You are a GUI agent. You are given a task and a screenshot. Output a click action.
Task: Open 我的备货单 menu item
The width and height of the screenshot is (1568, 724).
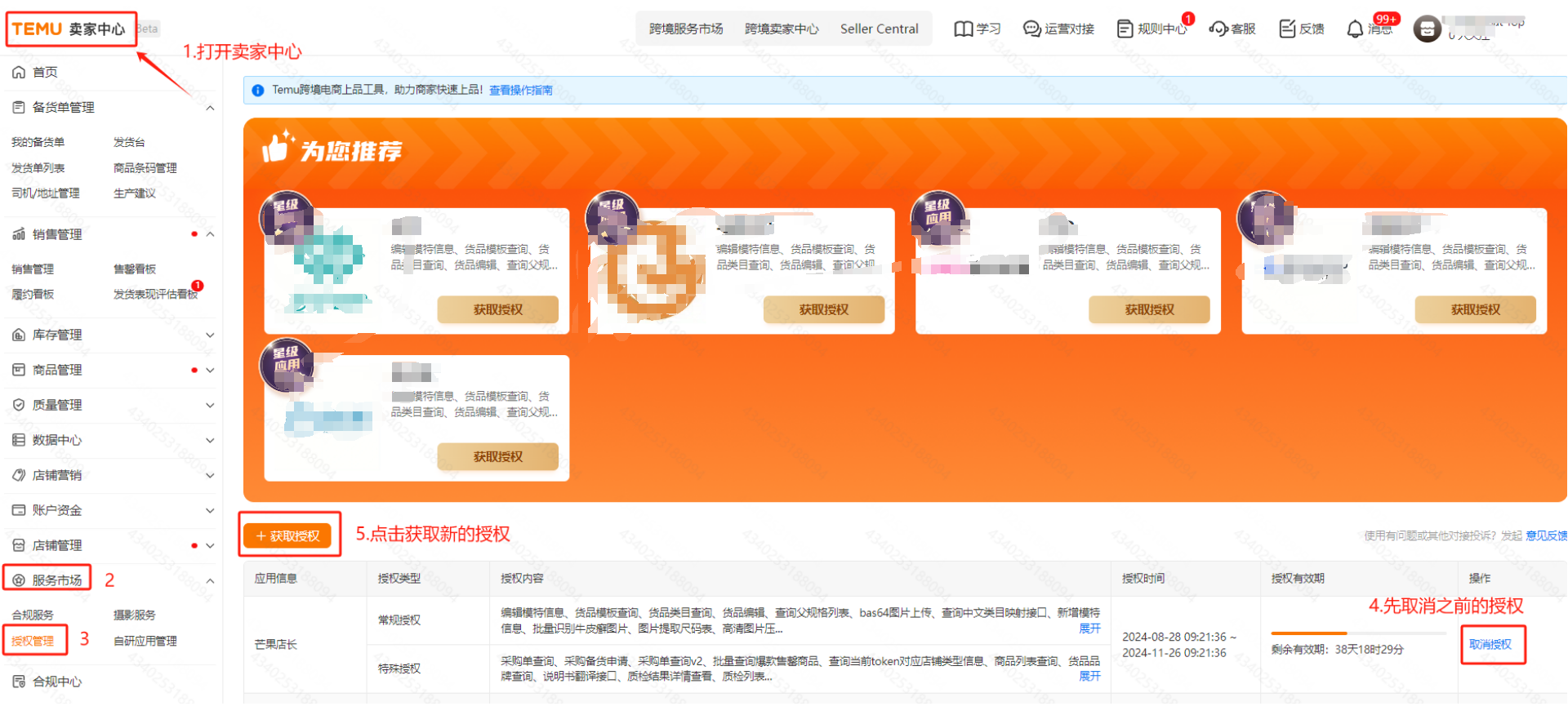pos(38,142)
